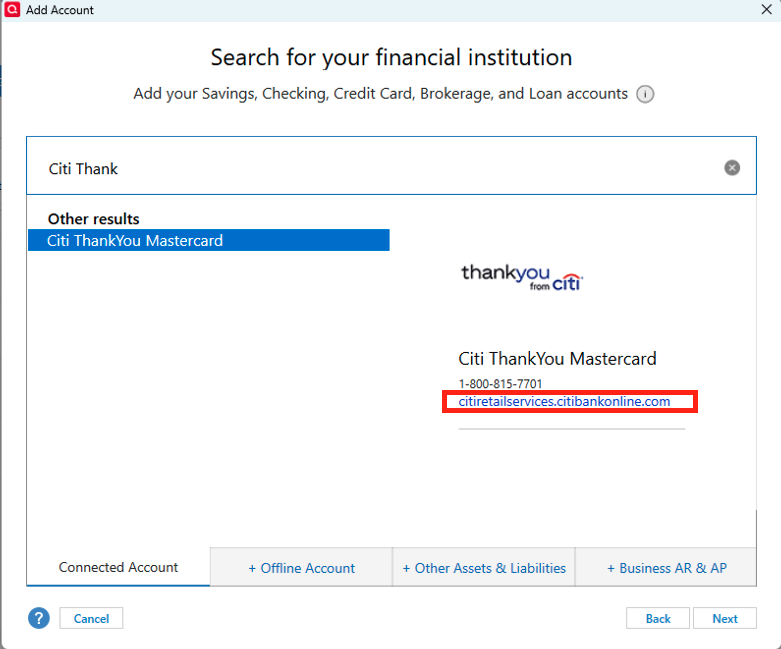Viewport: 781px width, 649px height.
Task: Open the Business AR & AP tab
Action: 666,567
